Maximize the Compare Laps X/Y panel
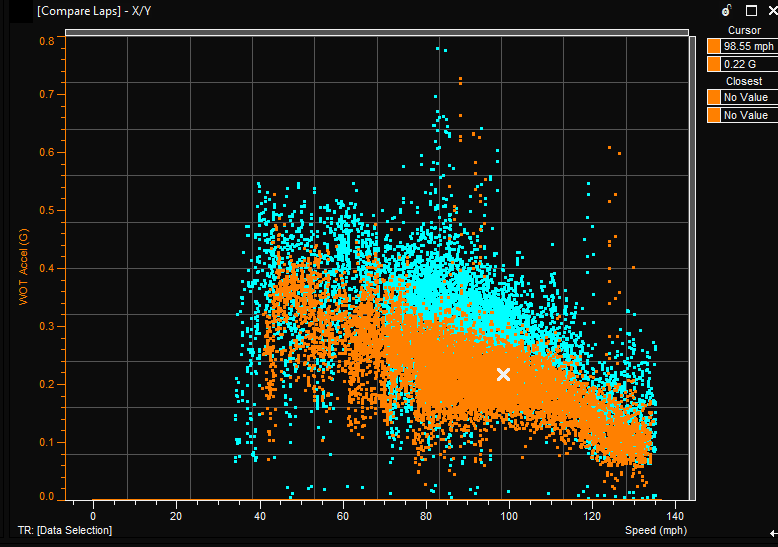The image size is (778, 547). [751, 10]
